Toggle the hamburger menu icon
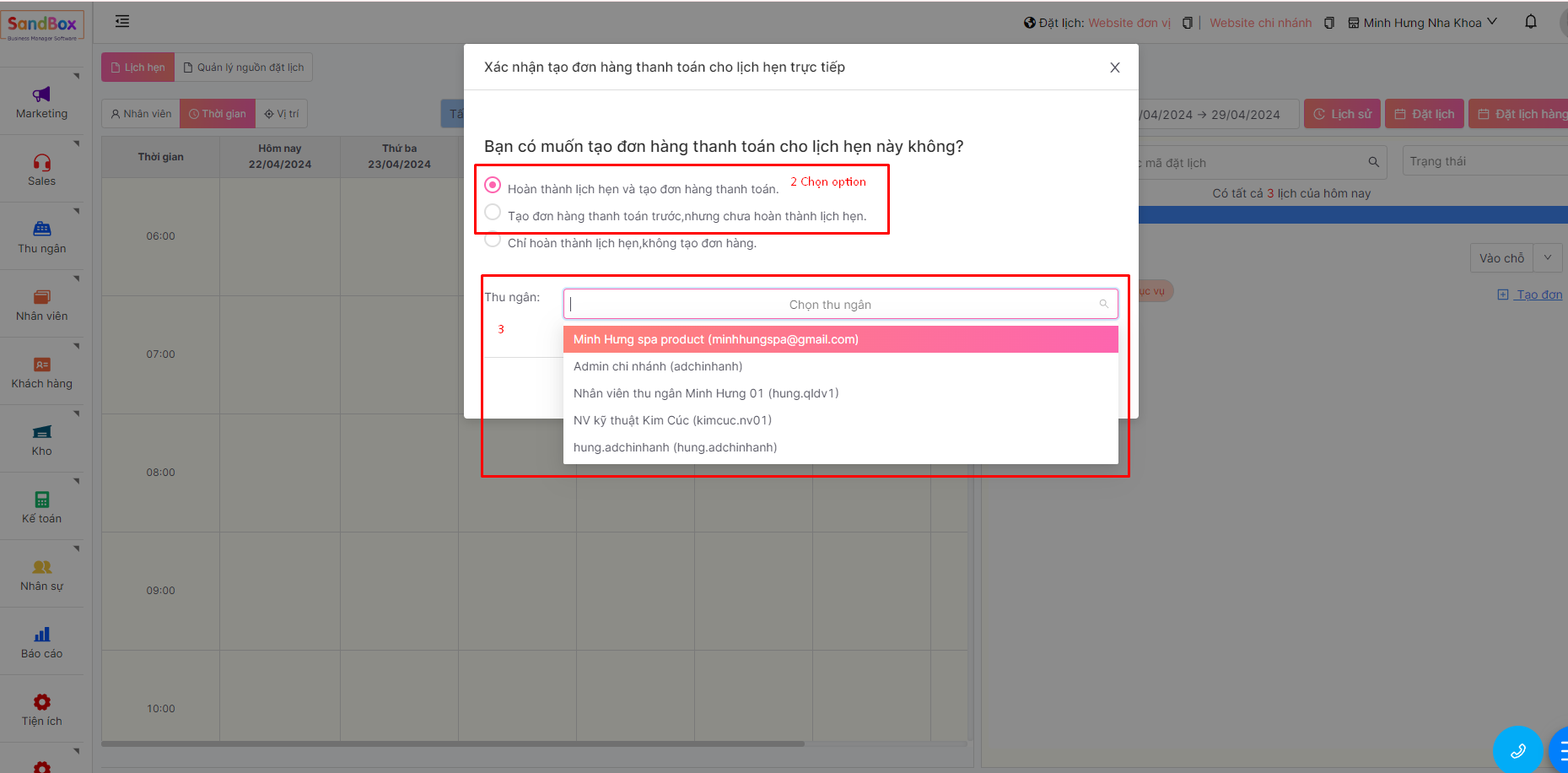1568x773 pixels. (x=122, y=22)
